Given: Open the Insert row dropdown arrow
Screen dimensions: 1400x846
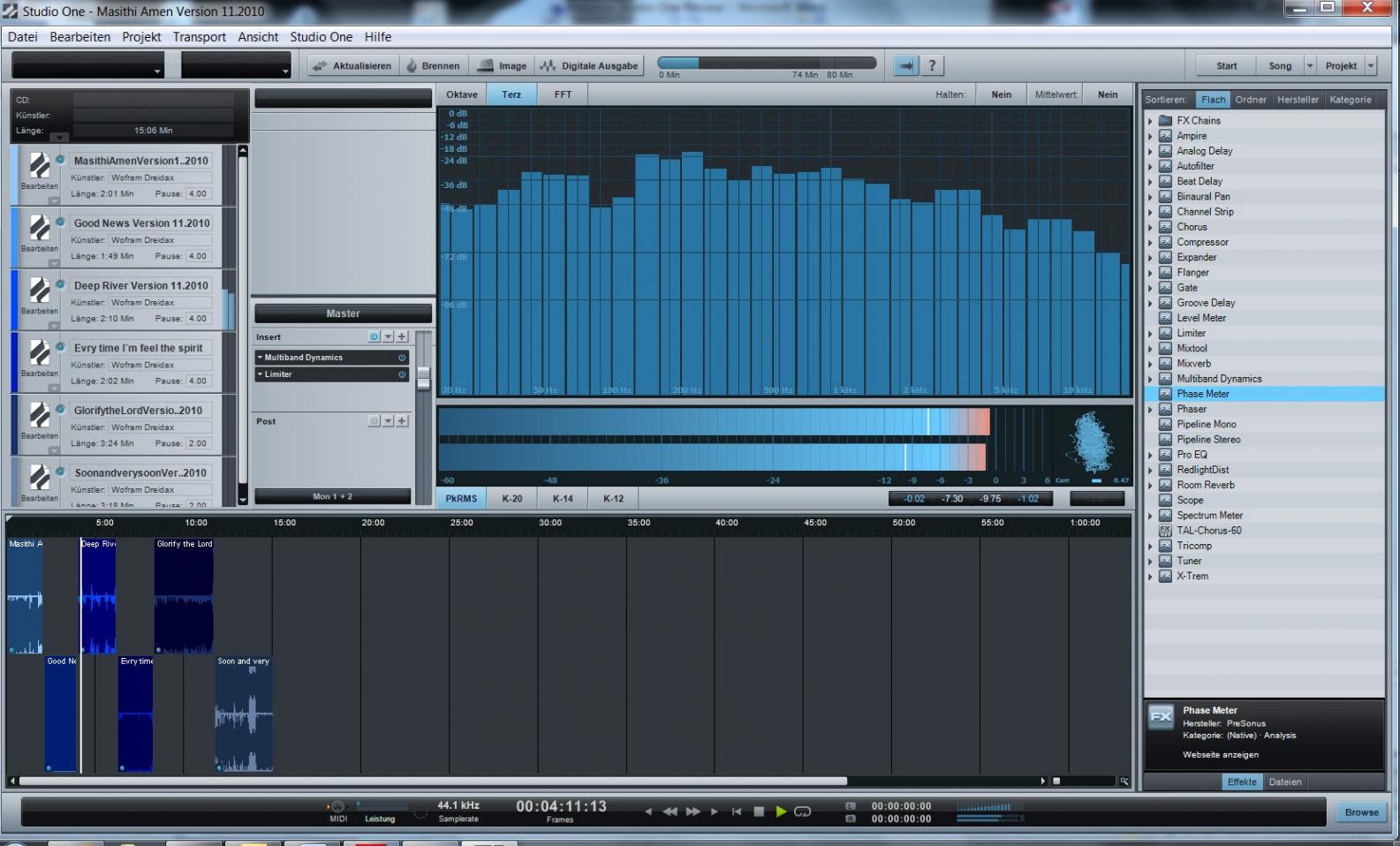Looking at the screenshot, I should coord(388,336).
